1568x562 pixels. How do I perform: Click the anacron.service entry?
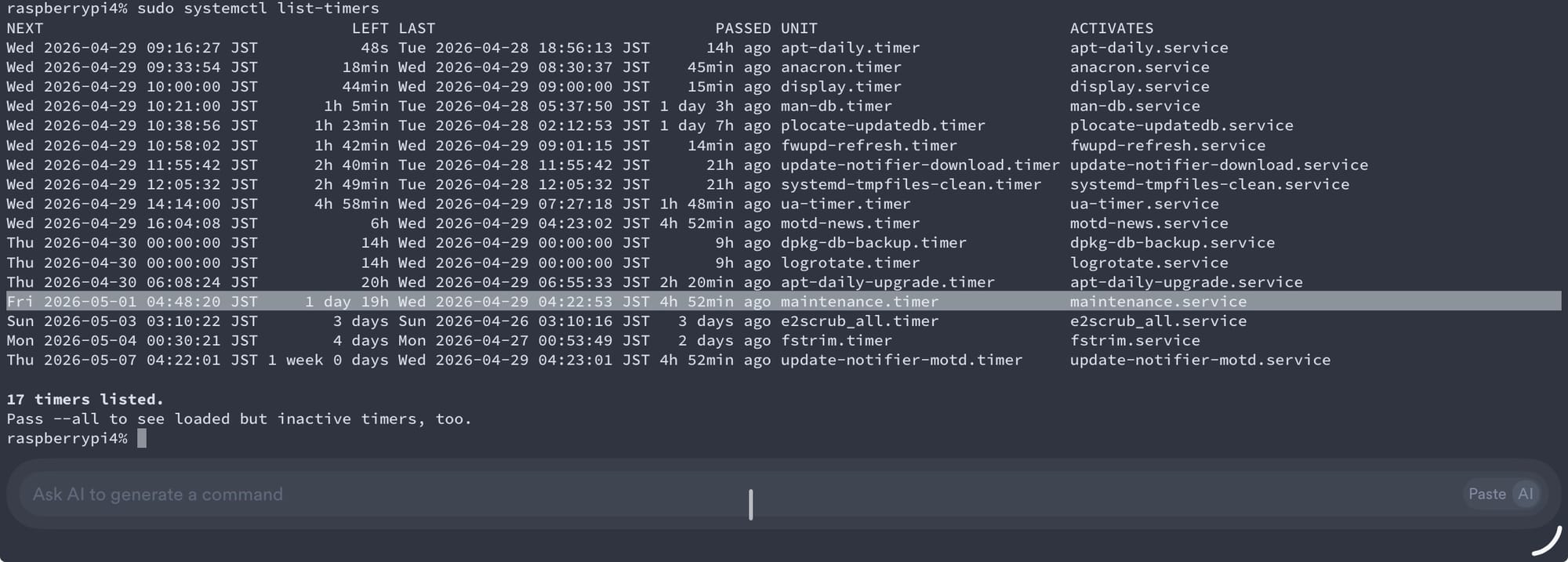click(x=1139, y=67)
